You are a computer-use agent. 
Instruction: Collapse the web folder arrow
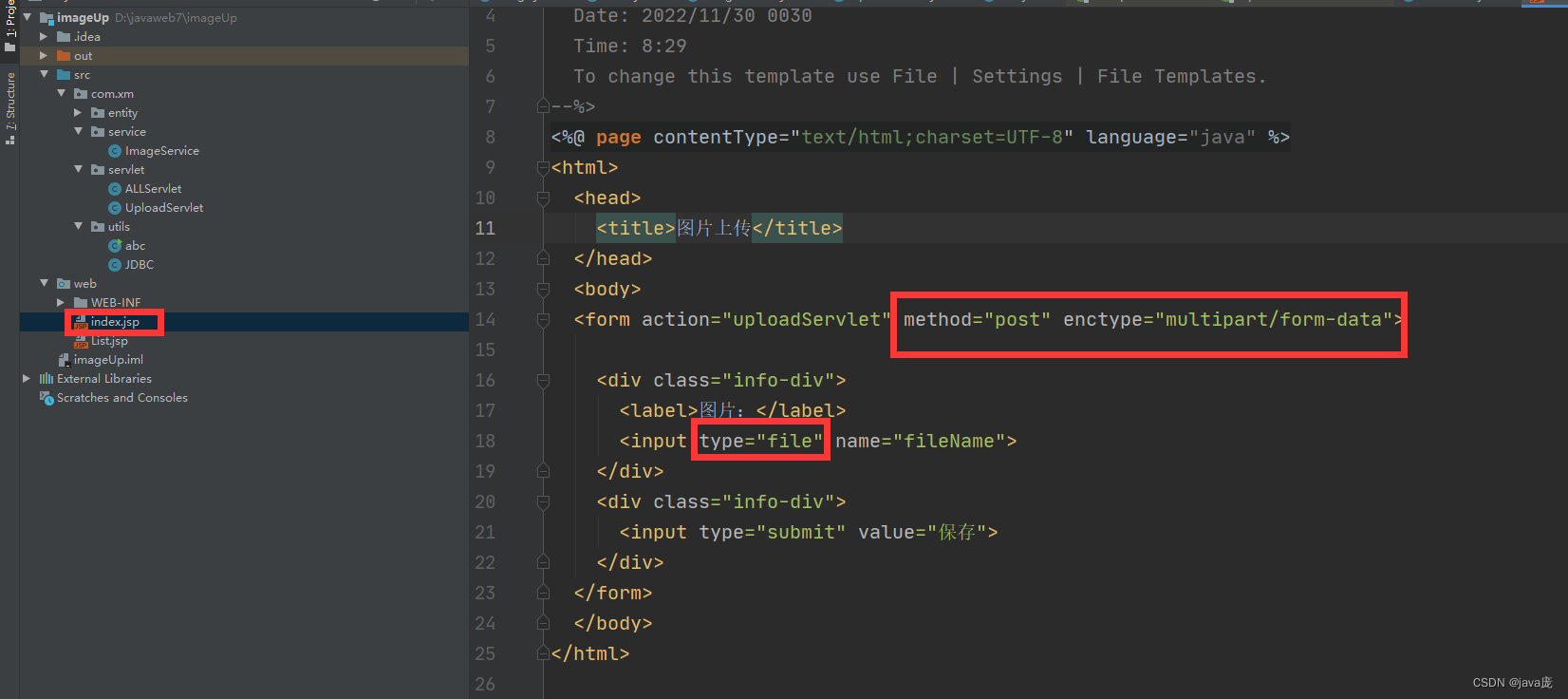click(x=44, y=283)
